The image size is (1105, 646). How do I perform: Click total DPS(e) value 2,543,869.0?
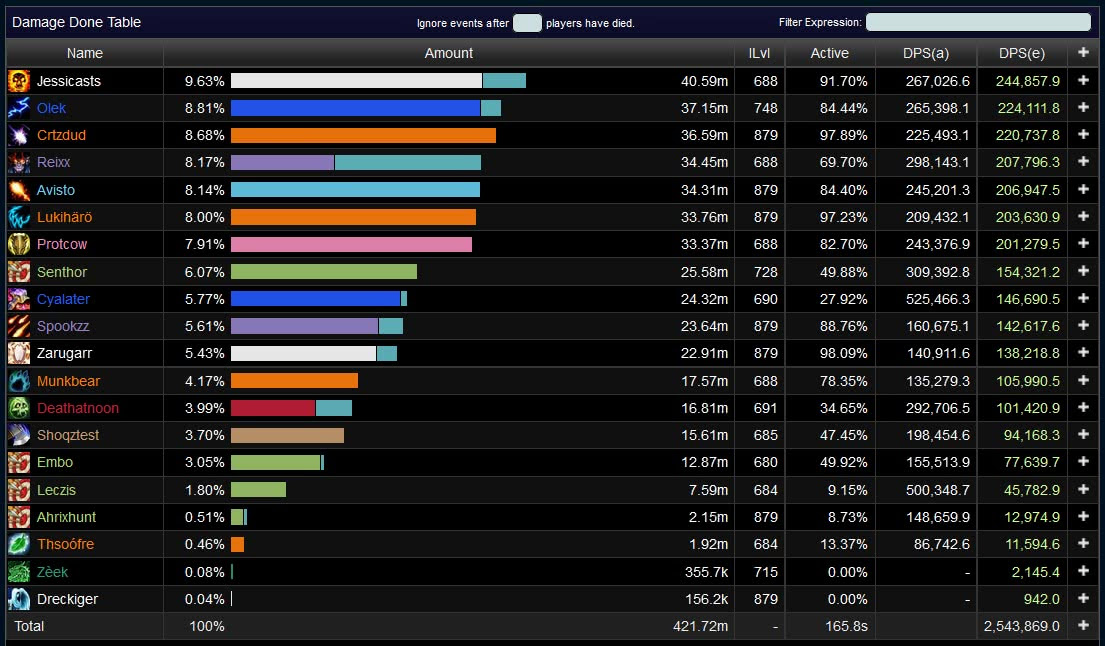pos(1021,626)
